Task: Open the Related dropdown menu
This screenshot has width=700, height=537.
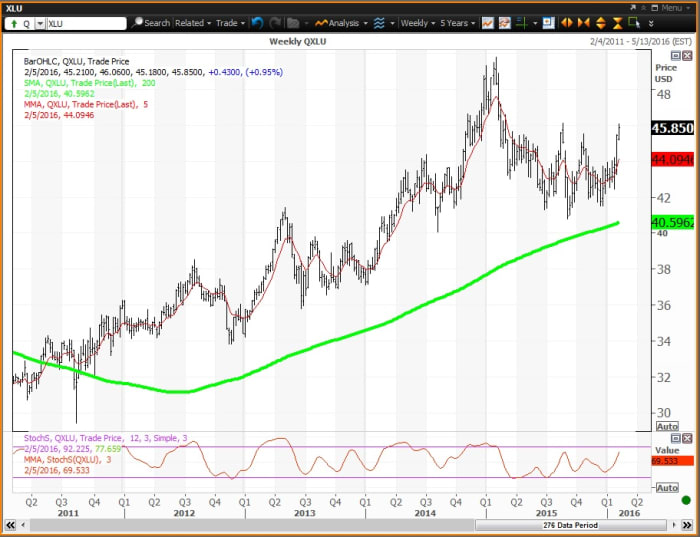Action: pos(192,22)
